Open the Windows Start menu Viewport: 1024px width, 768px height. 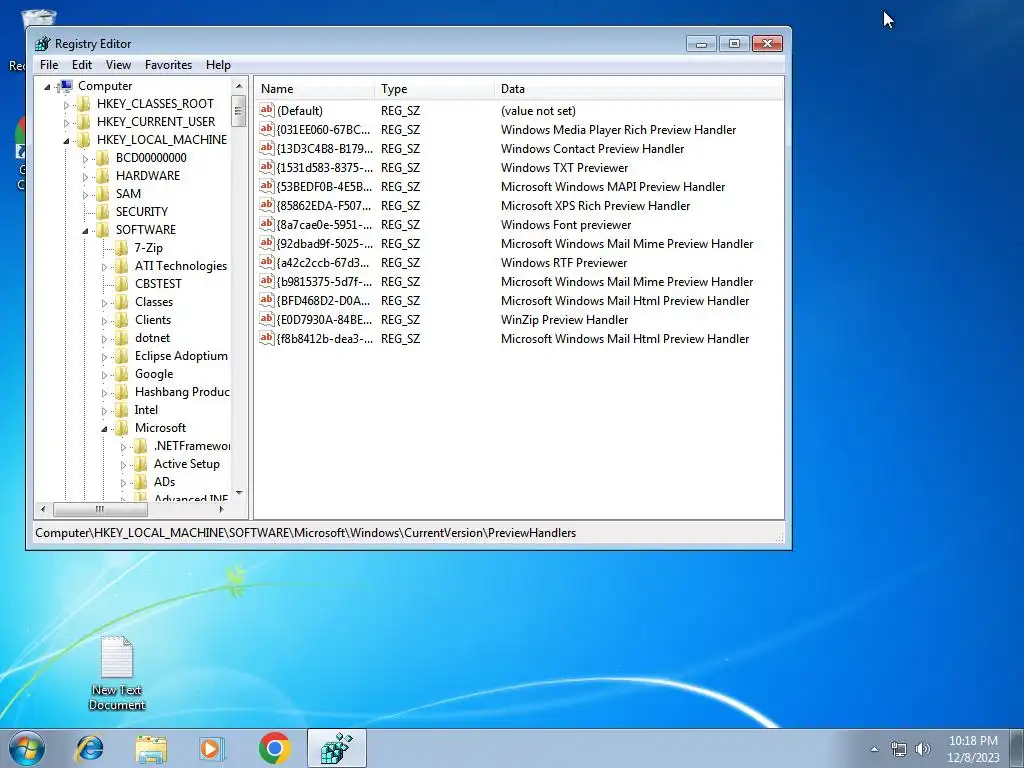tap(26, 748)
